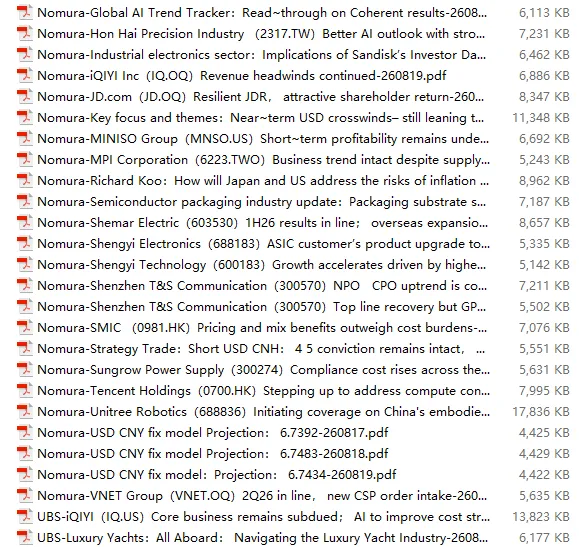Select file name Nomura-Shengyi Technology (600183)
This screenshot has width=579, height=547.
(262, 265)
